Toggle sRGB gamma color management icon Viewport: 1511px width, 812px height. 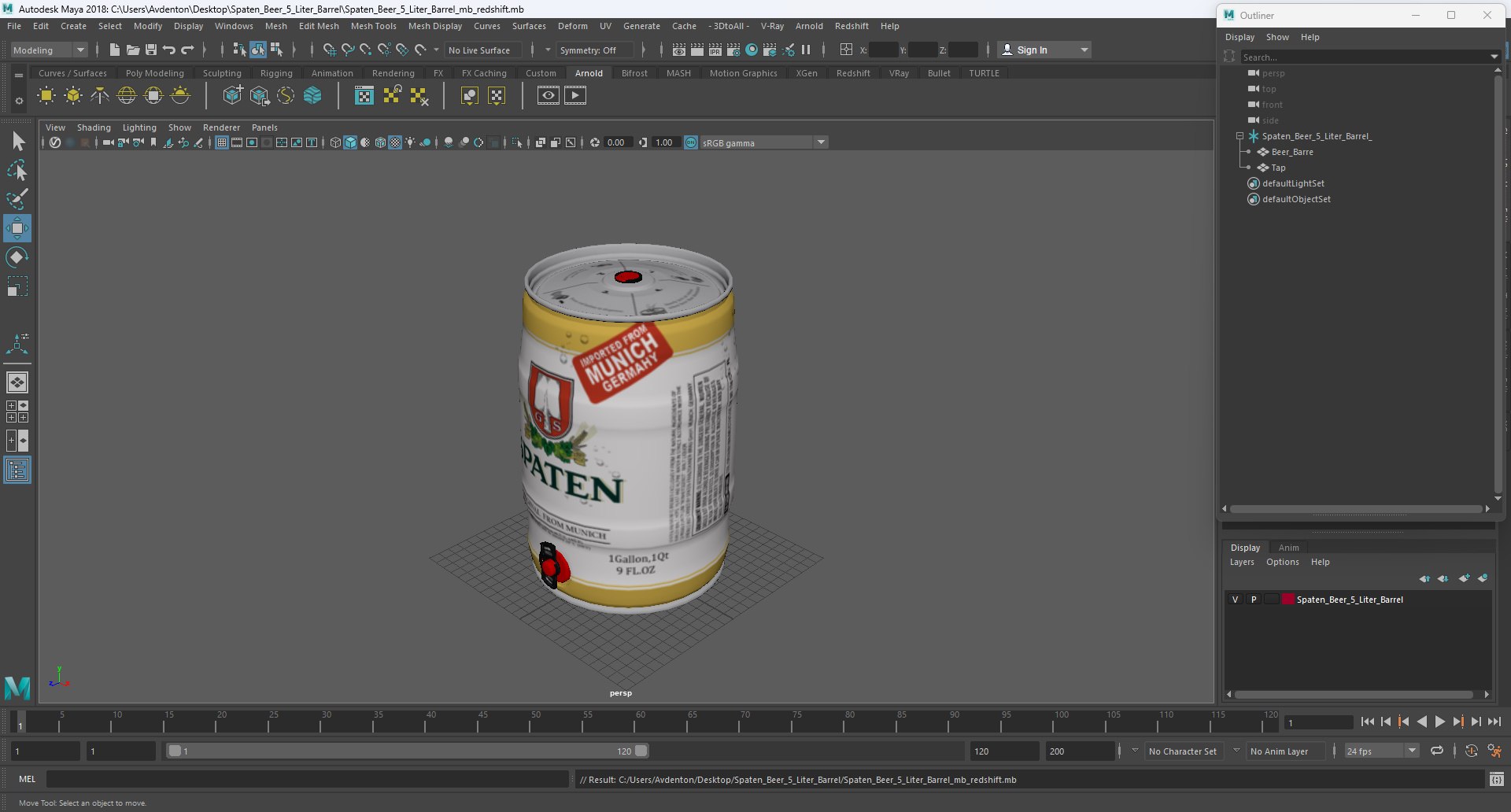(x=691, y=142)
